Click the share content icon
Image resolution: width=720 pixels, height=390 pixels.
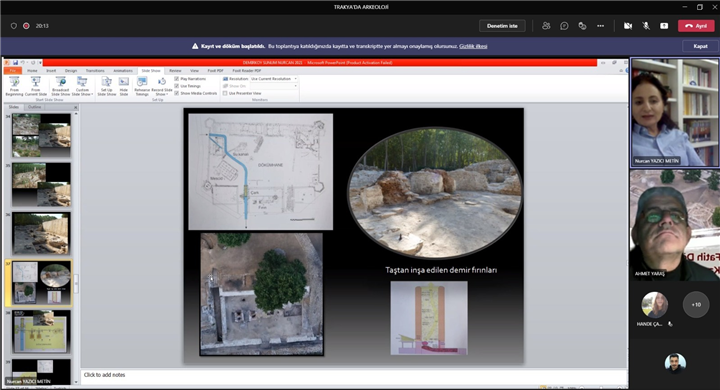[664, 26]
